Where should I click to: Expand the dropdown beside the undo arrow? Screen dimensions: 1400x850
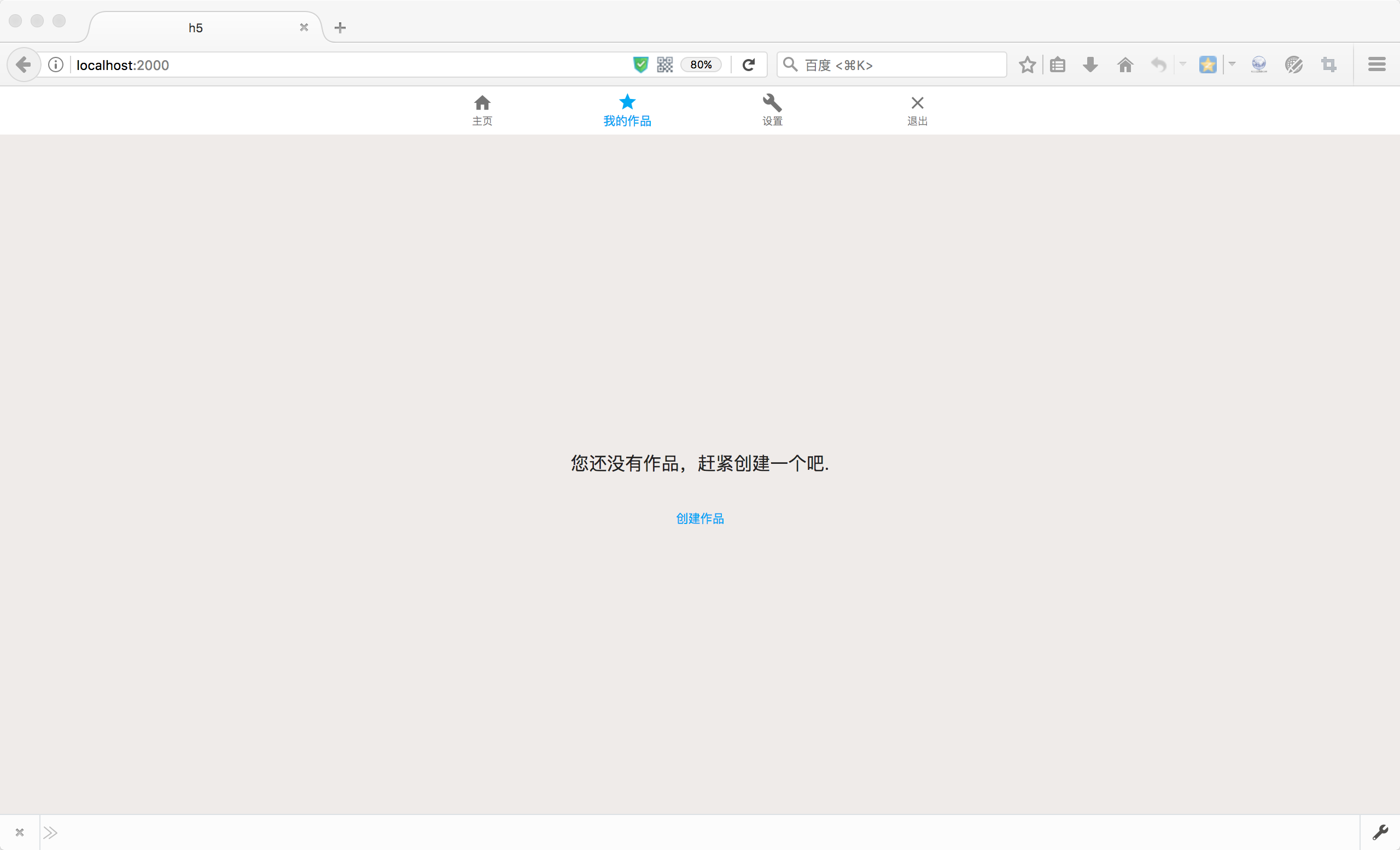click(1182, 63)
